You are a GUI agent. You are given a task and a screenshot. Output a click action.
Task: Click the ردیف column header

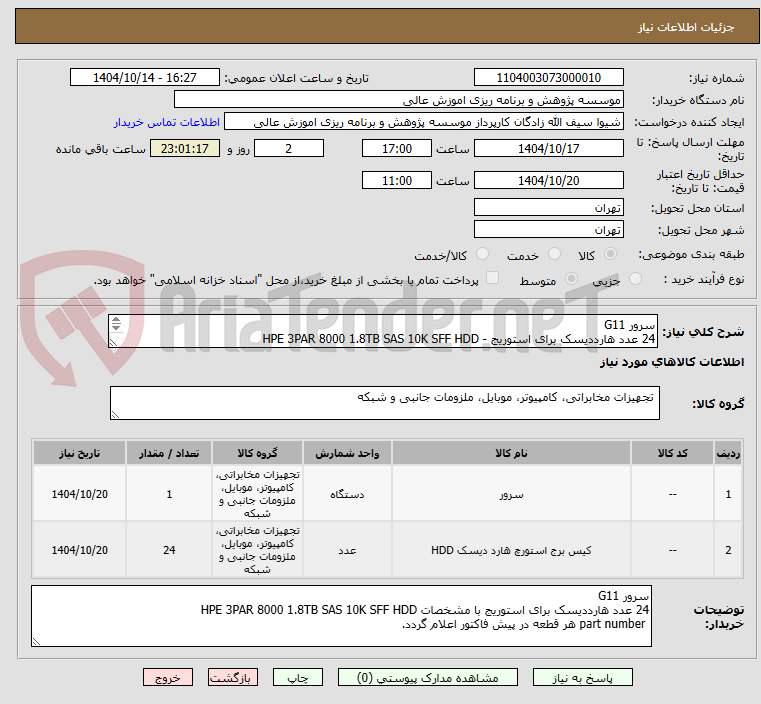point(728,453)
